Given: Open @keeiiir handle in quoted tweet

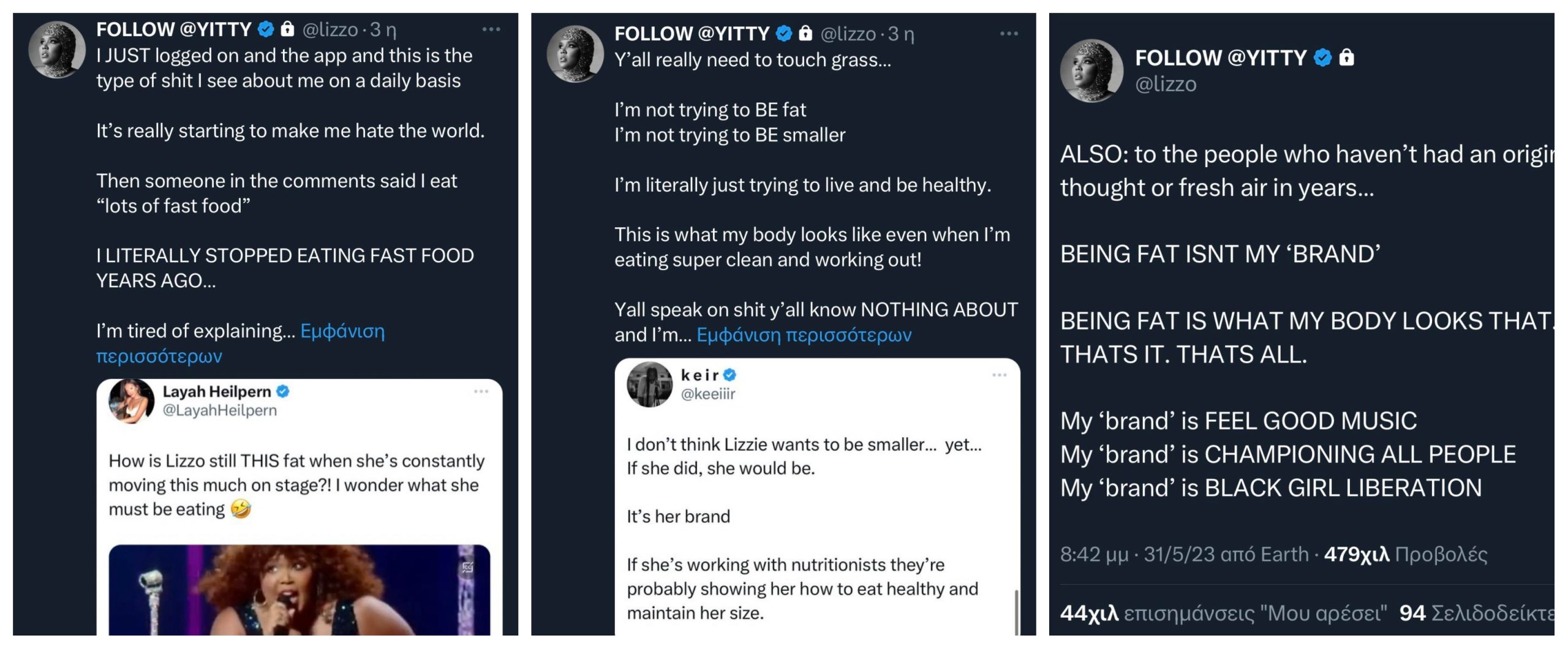Looking at the screenshot, I should tap(707, 394).
